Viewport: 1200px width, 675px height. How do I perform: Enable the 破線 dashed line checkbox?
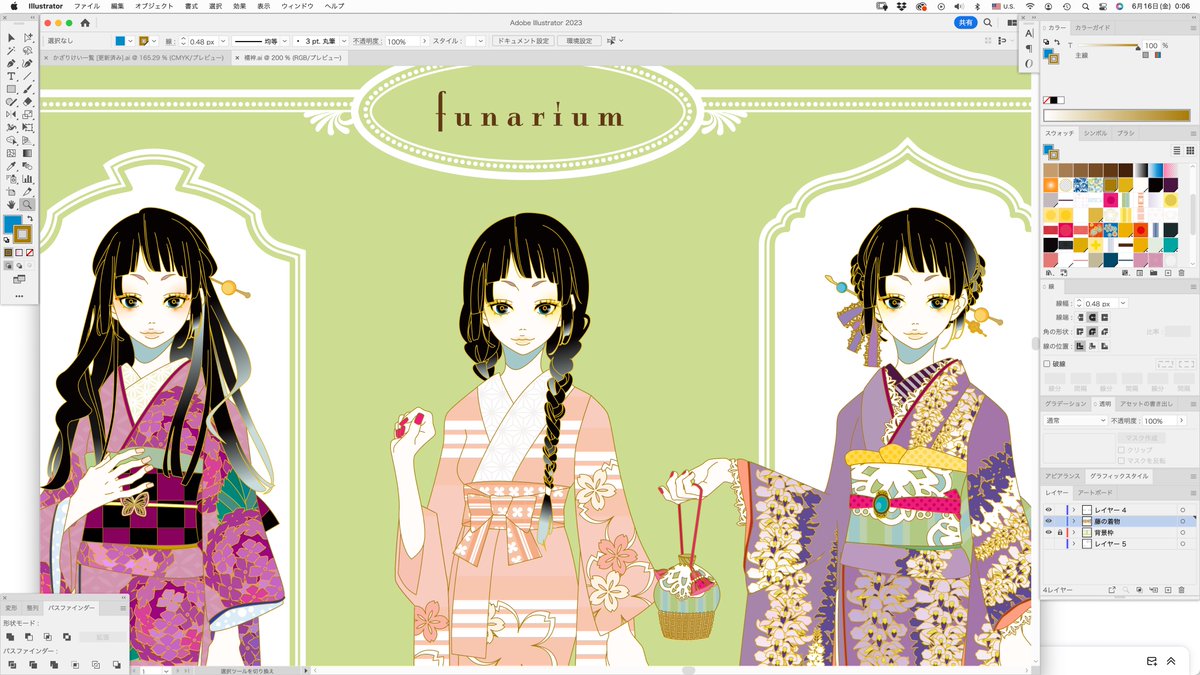[x=1047, y=364]
